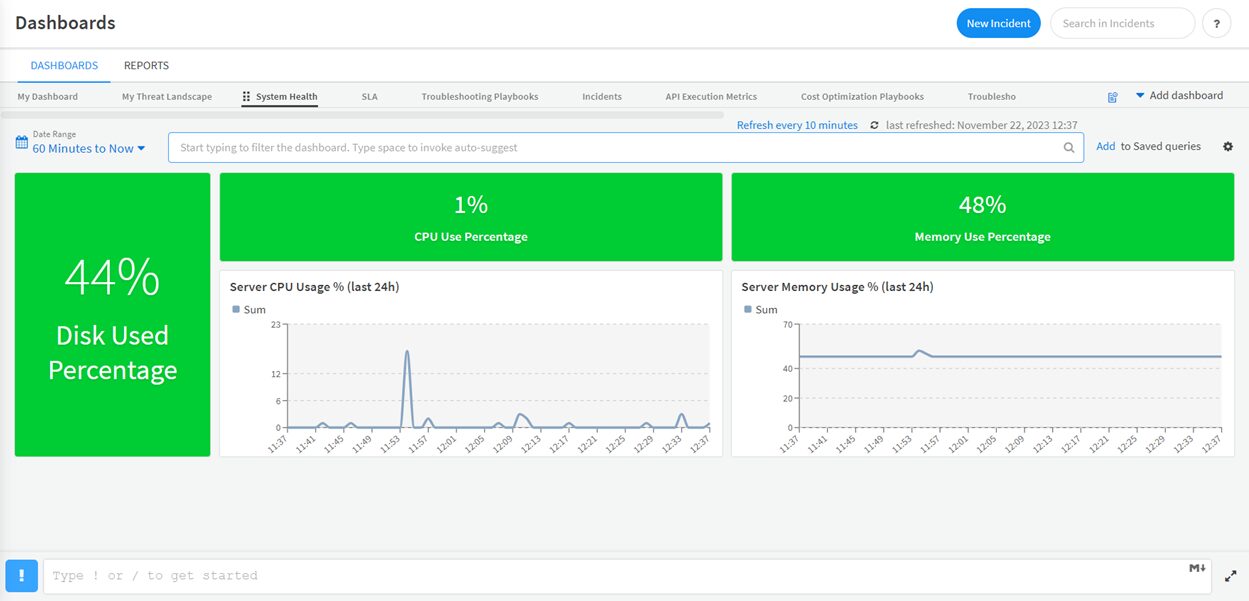Image resolution: width=1249 pixels, height=601 pixels.
Task: Click the blue exclamation command icon
Action: pyautogui.click(x=22, y=575)
